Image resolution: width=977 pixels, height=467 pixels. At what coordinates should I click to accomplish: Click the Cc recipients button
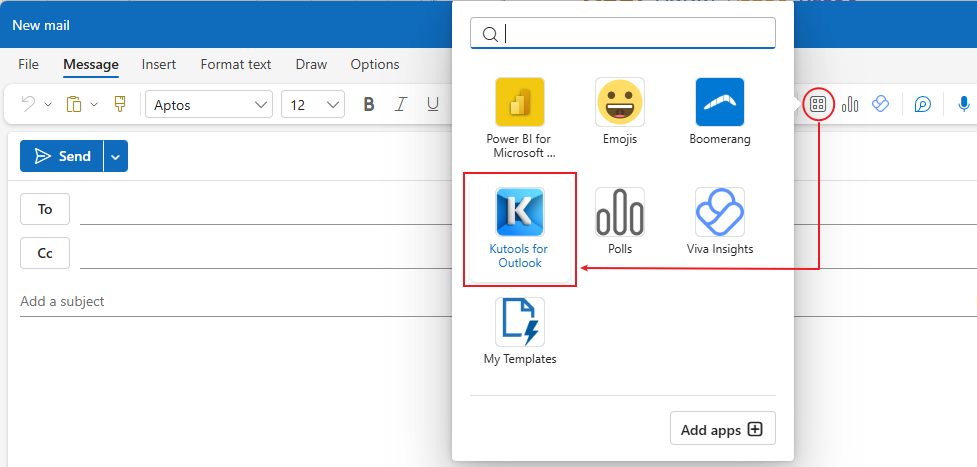tap(45, 253)
